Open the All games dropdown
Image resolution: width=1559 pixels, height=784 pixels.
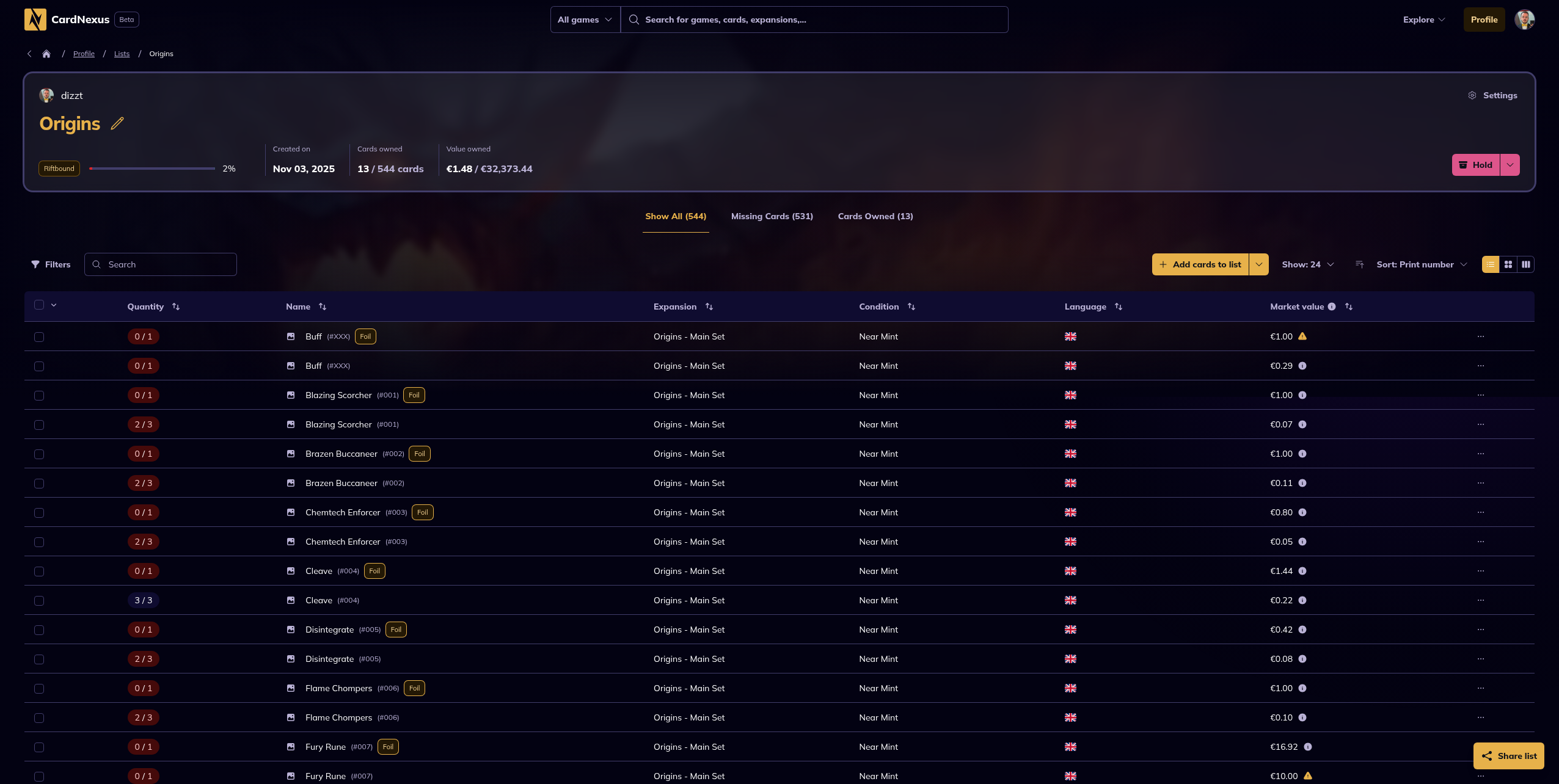pyautogui.click(x=585, y=20)
